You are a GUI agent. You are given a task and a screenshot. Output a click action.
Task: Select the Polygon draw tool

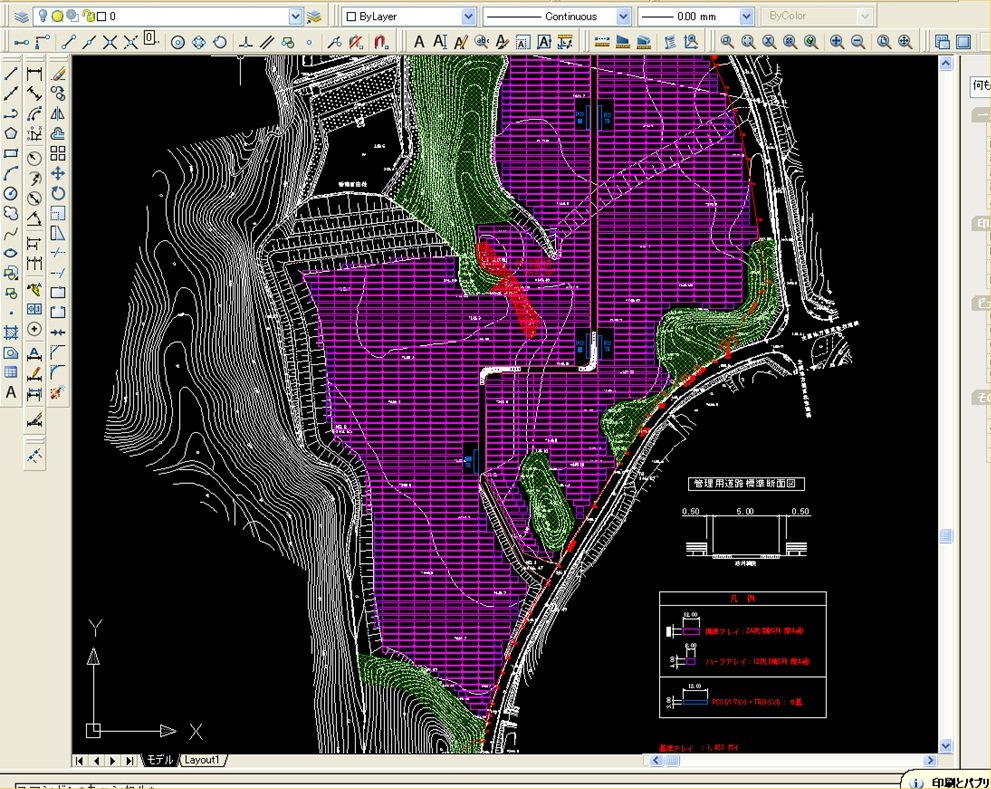[x=11, y=132]
